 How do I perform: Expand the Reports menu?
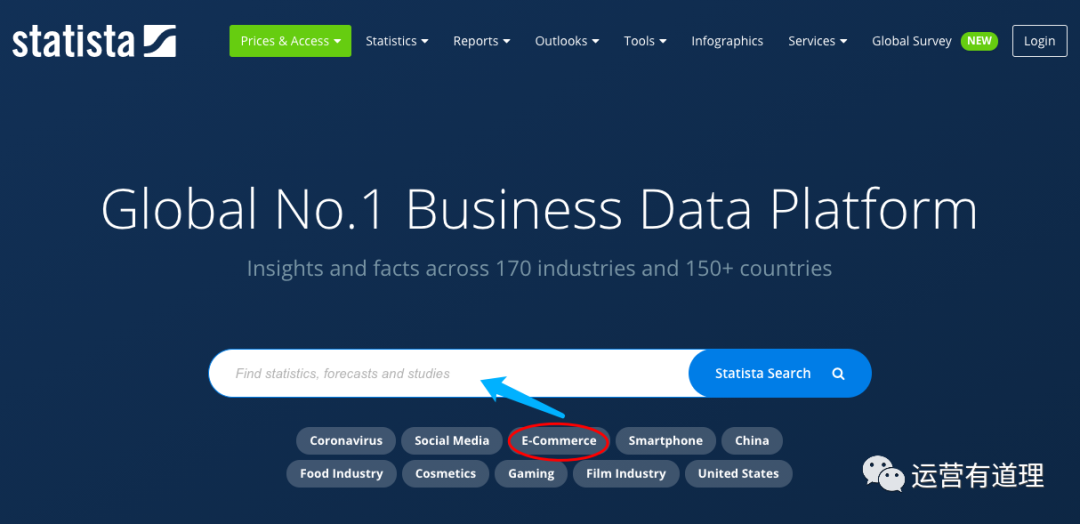coord(481,41)
